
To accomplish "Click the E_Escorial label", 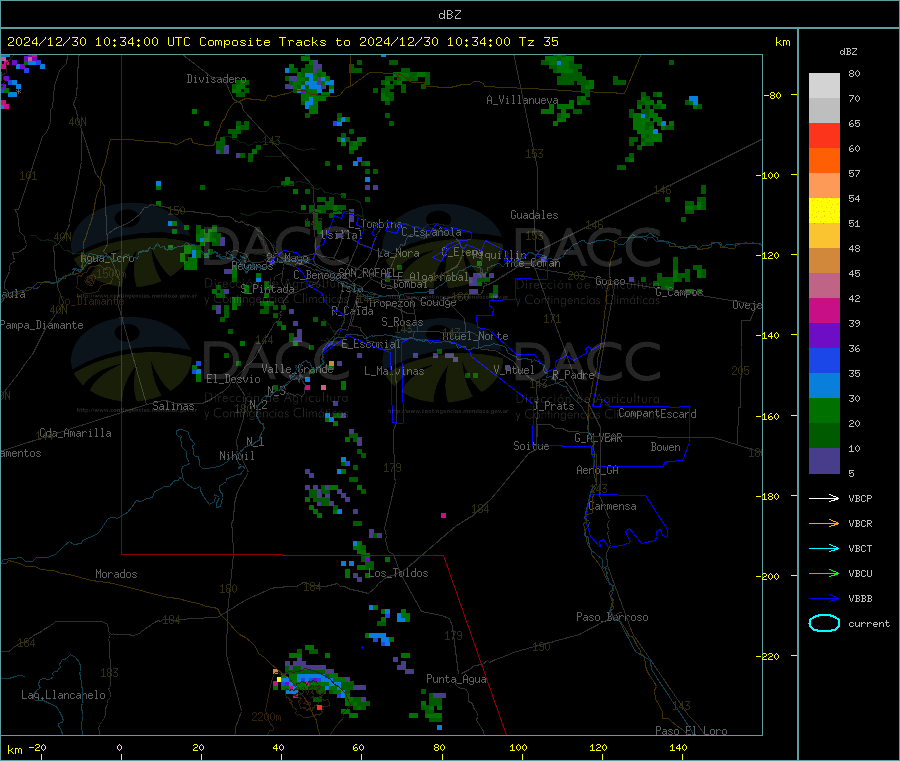I will pyautogui.click(x=371, y=344).
